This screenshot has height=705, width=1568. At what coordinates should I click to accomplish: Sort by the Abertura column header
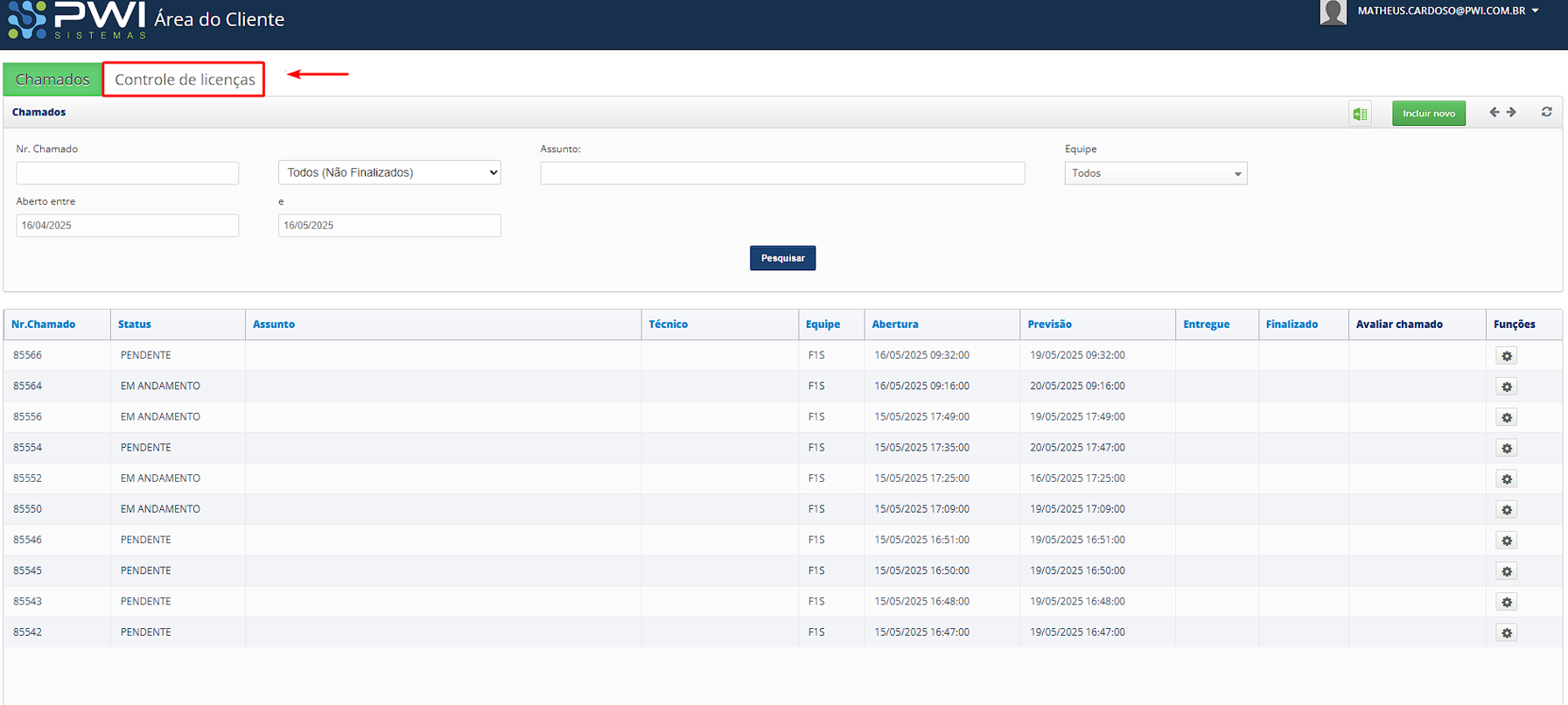[x=895, y=325]
